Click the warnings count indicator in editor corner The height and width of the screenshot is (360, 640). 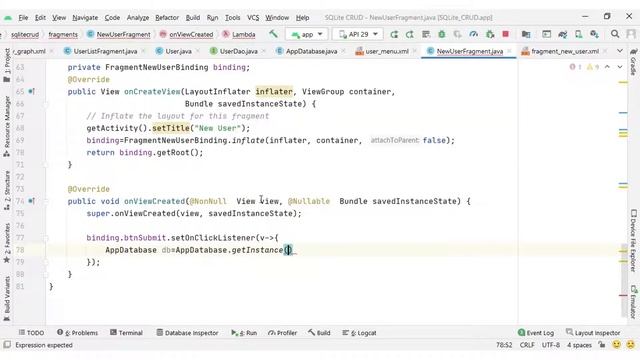(x=593, y=67)
